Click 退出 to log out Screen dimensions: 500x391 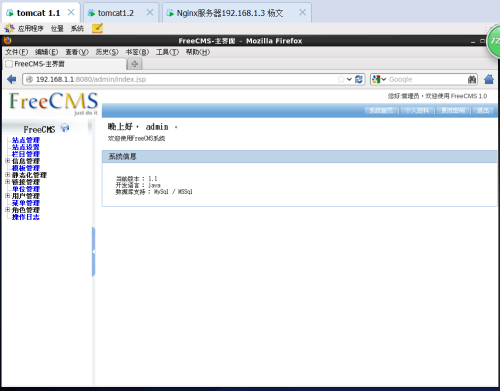[x=483, y=110]
